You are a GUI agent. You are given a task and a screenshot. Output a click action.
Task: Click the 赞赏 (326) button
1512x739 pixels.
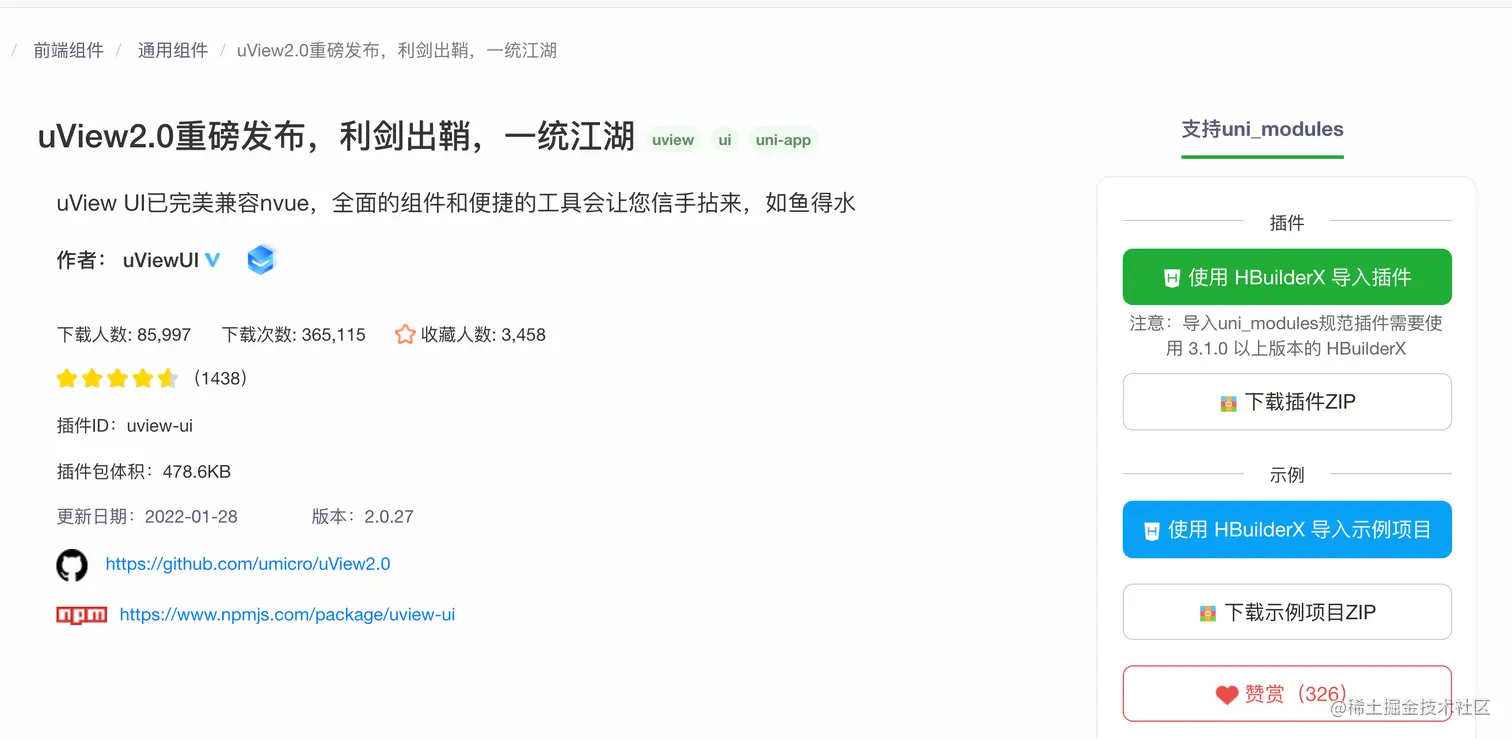click(1287, 693)
